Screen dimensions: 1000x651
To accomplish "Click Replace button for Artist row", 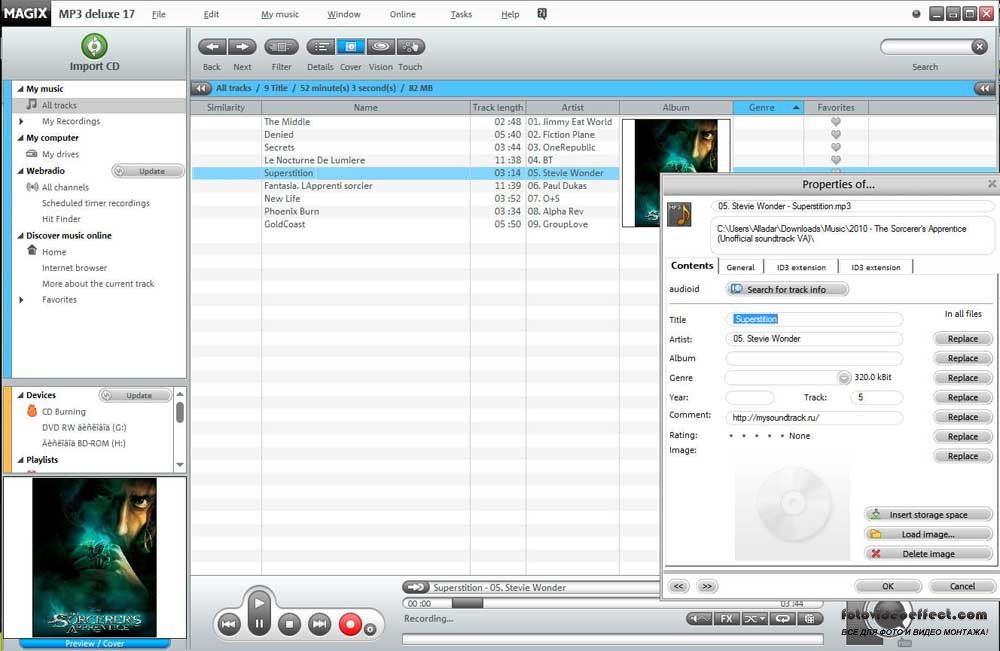I will [962, 339].
